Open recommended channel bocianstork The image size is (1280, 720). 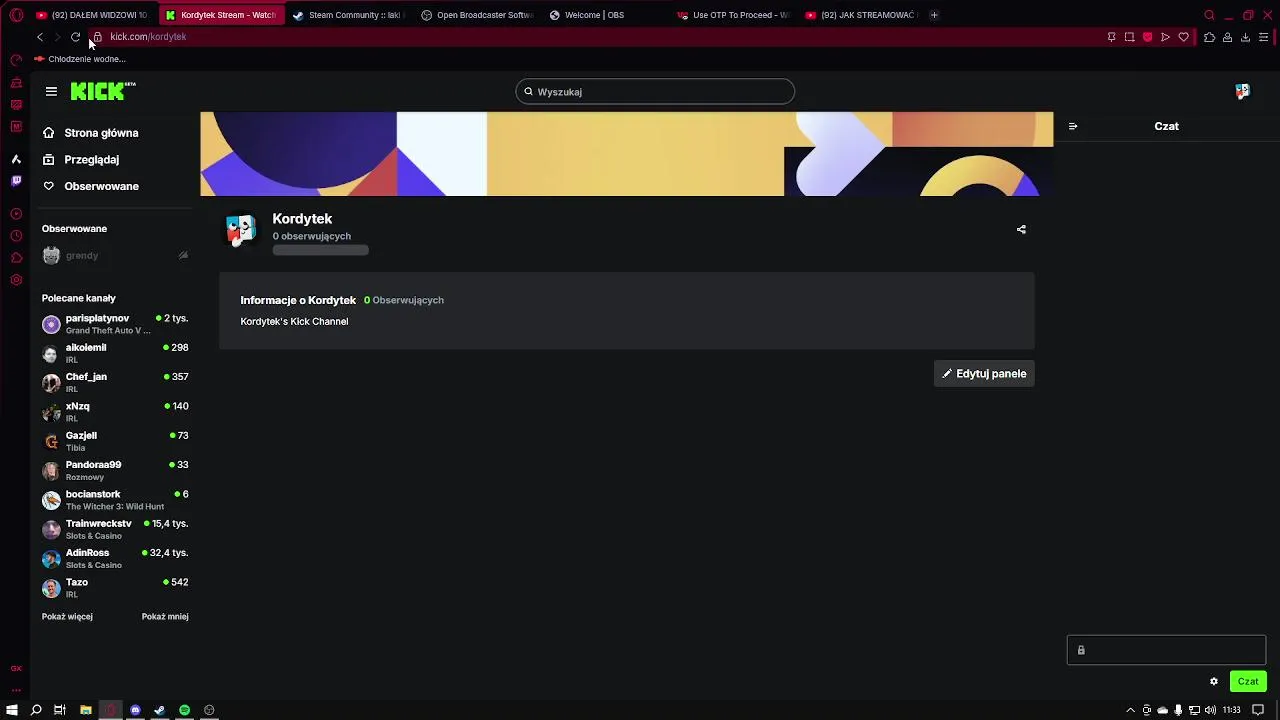pyautogui.click(x=115, y=500)
